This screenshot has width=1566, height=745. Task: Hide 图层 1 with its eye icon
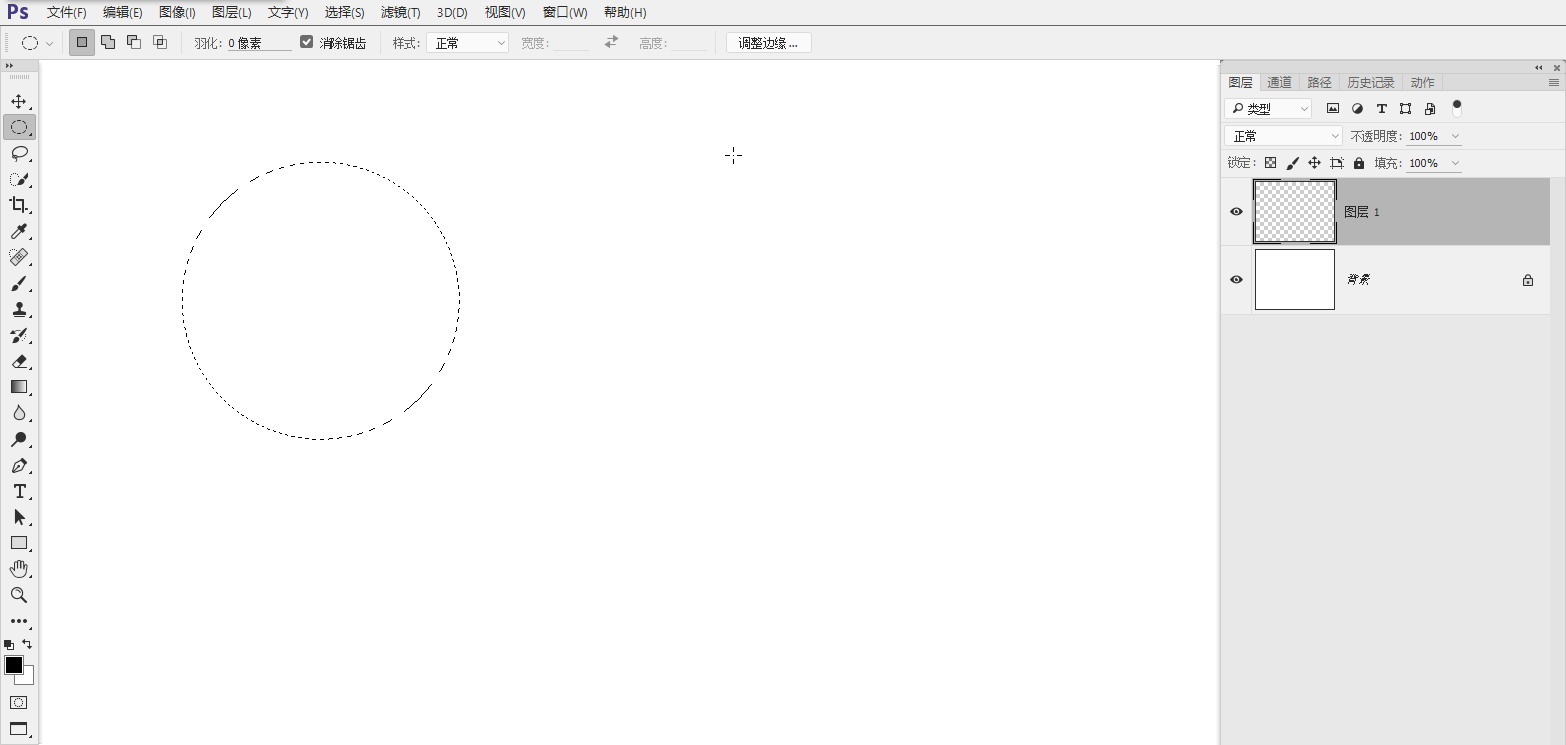[1236, 212]
